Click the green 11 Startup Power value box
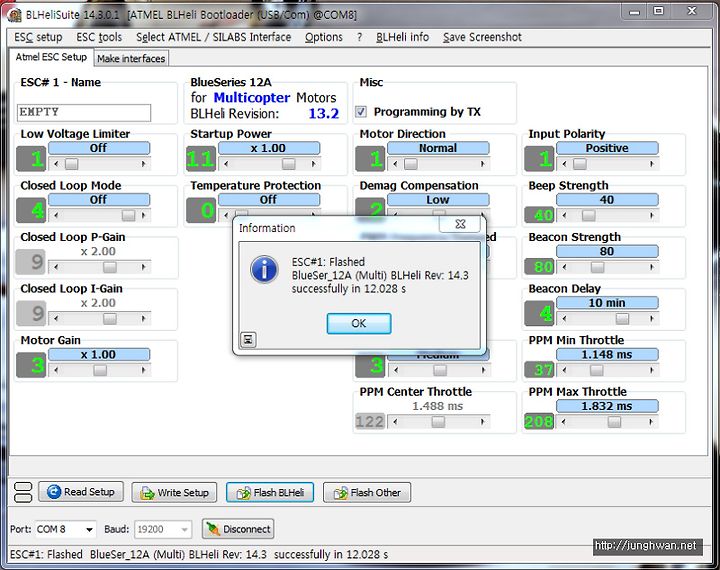The width and height of the screenshot is (720, 570). coord(201,159)
